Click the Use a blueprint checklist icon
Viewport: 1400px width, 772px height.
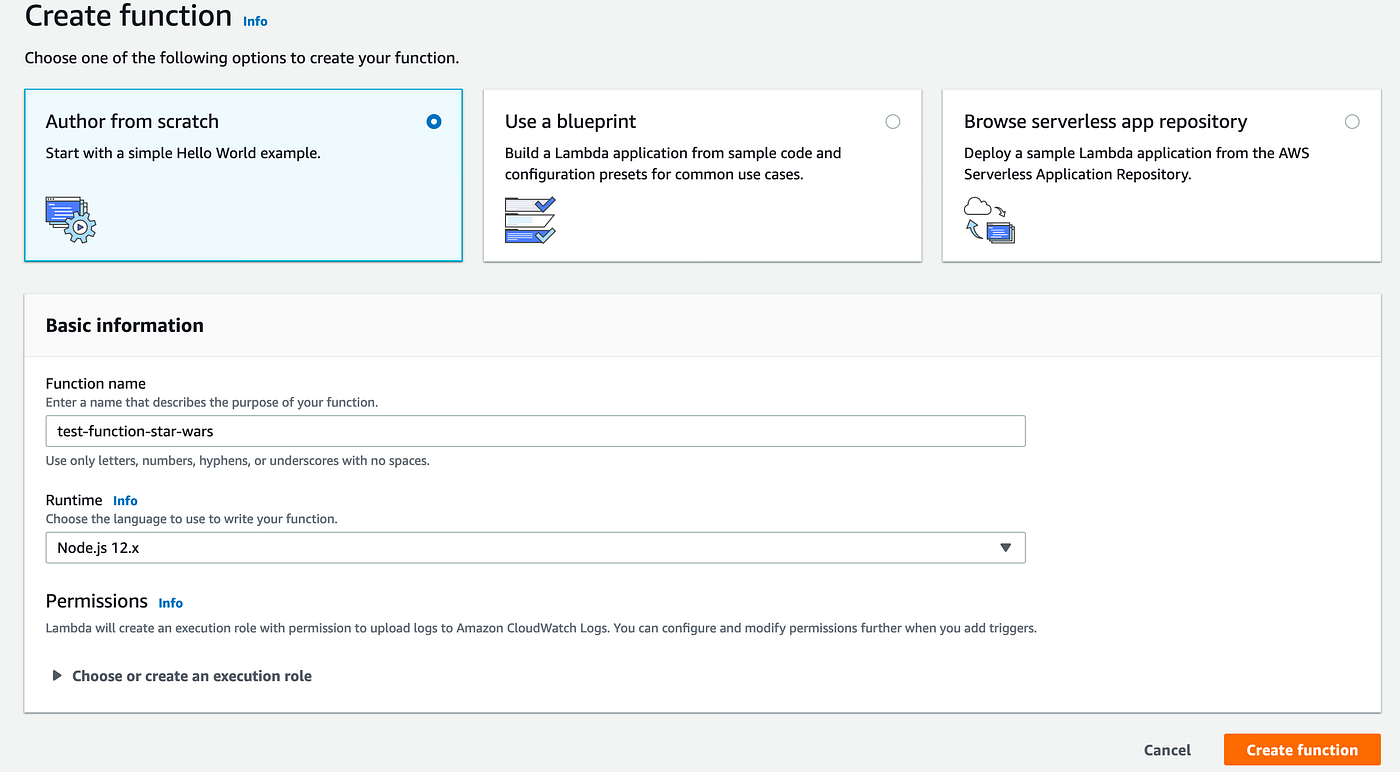(x=528, y=219)
